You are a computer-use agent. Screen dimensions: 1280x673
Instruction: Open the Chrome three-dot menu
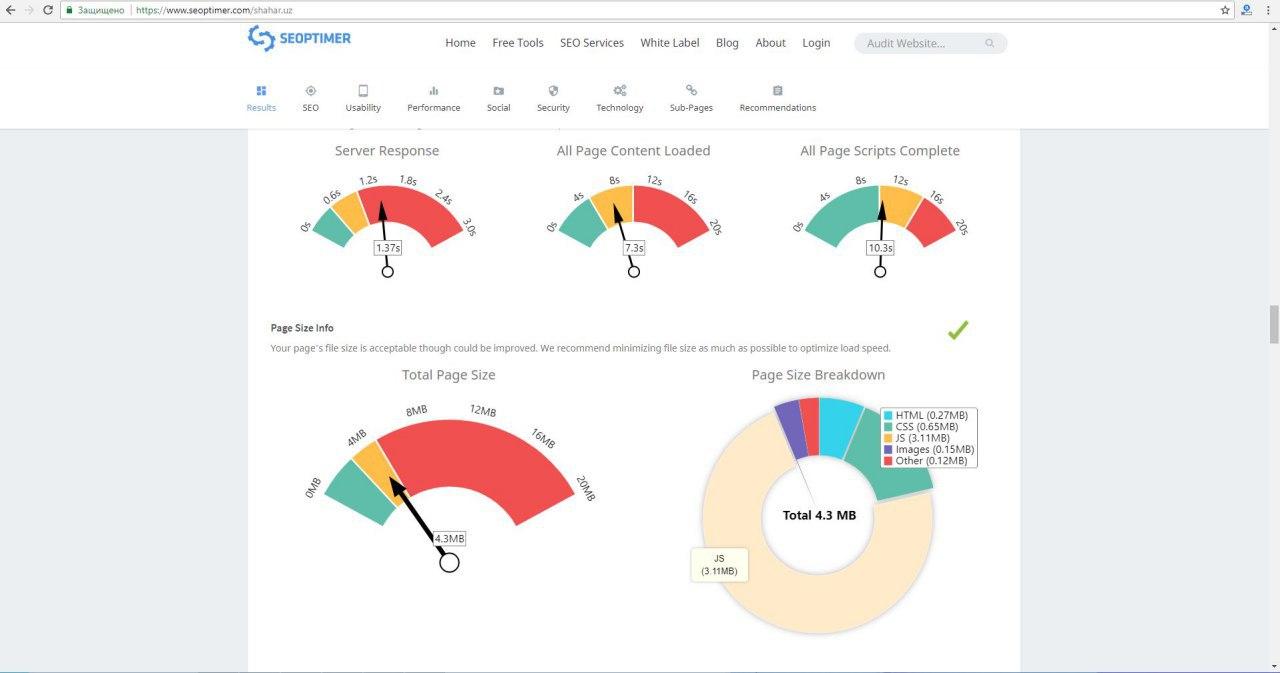pos(1269,9)
